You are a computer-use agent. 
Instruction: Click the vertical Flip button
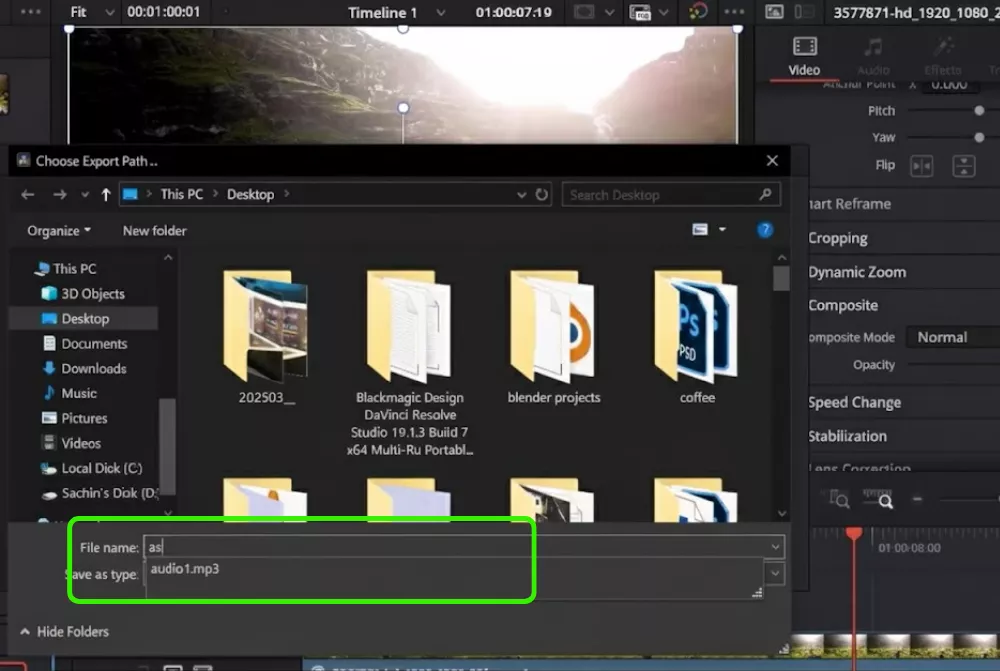(963, 166)
